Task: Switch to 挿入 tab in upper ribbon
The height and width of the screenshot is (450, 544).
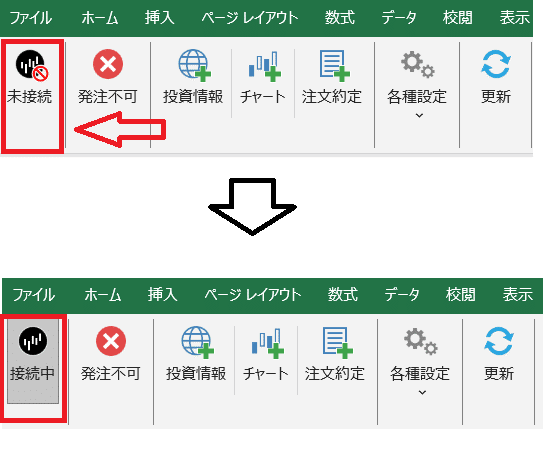Action: [x=160, y=17]
